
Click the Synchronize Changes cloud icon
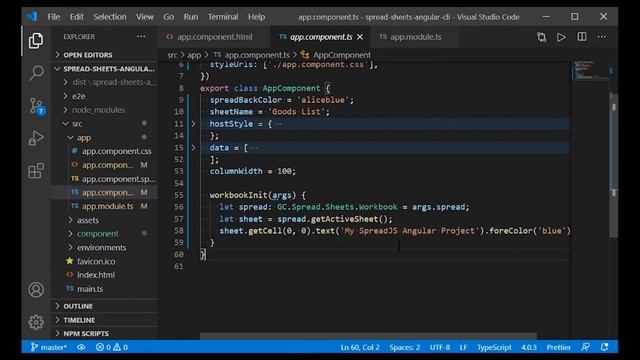[x=81, y=347]
